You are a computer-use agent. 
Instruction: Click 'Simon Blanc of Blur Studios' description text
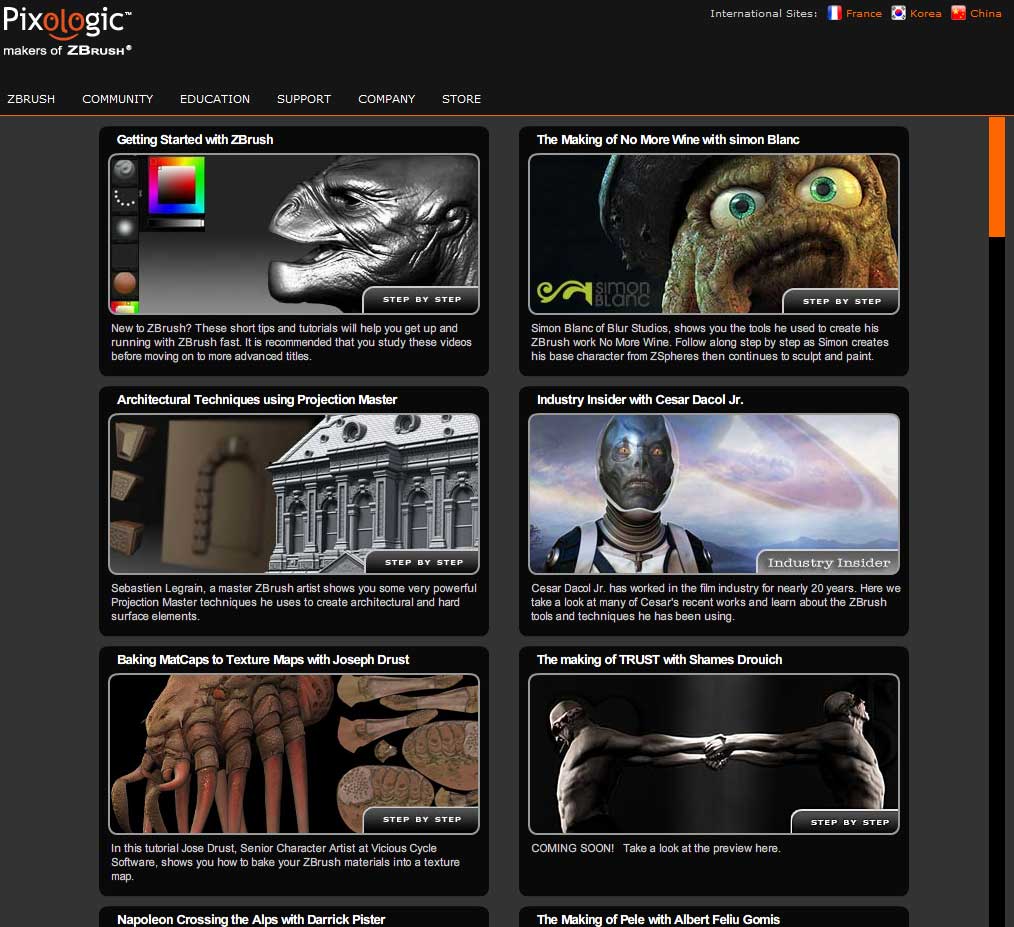coord(709,342)
